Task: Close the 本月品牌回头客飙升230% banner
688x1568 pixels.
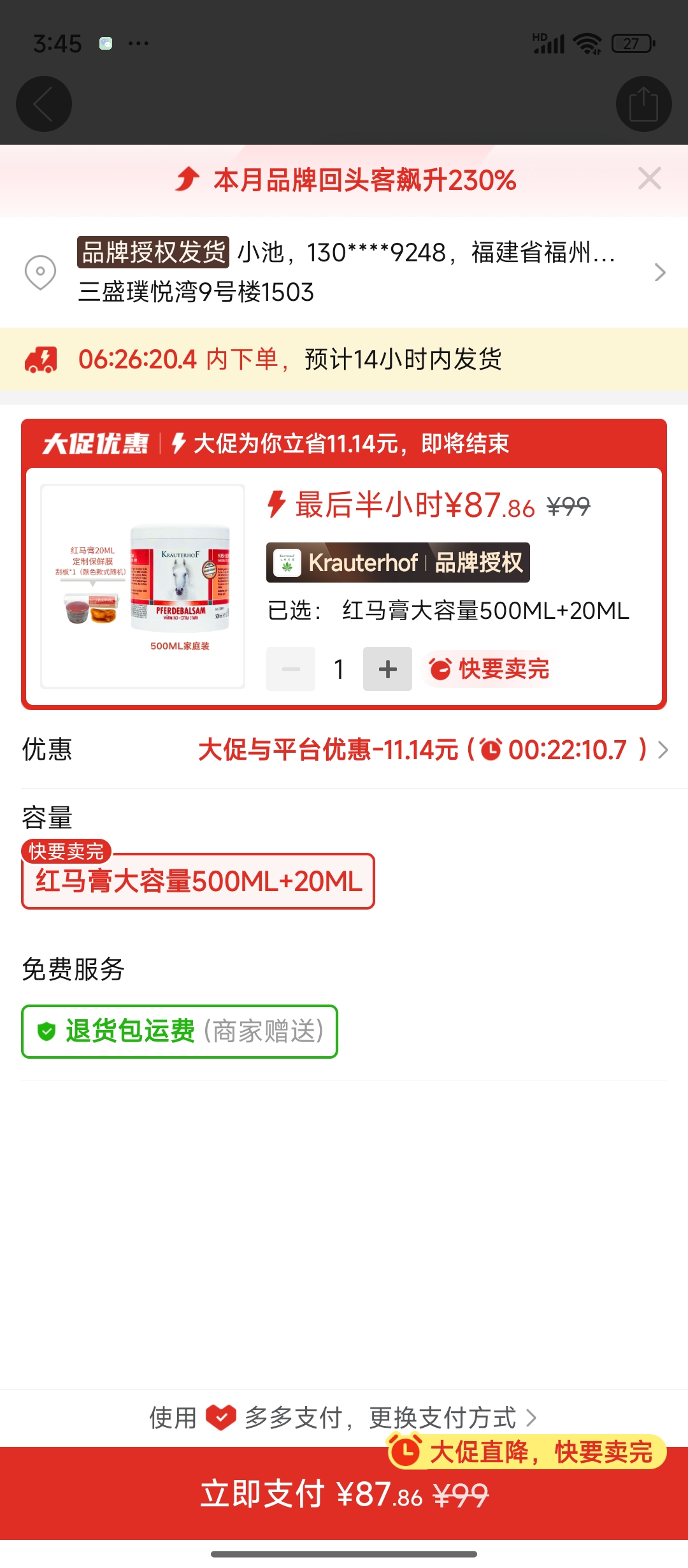Action: click(x=649, y=178)
